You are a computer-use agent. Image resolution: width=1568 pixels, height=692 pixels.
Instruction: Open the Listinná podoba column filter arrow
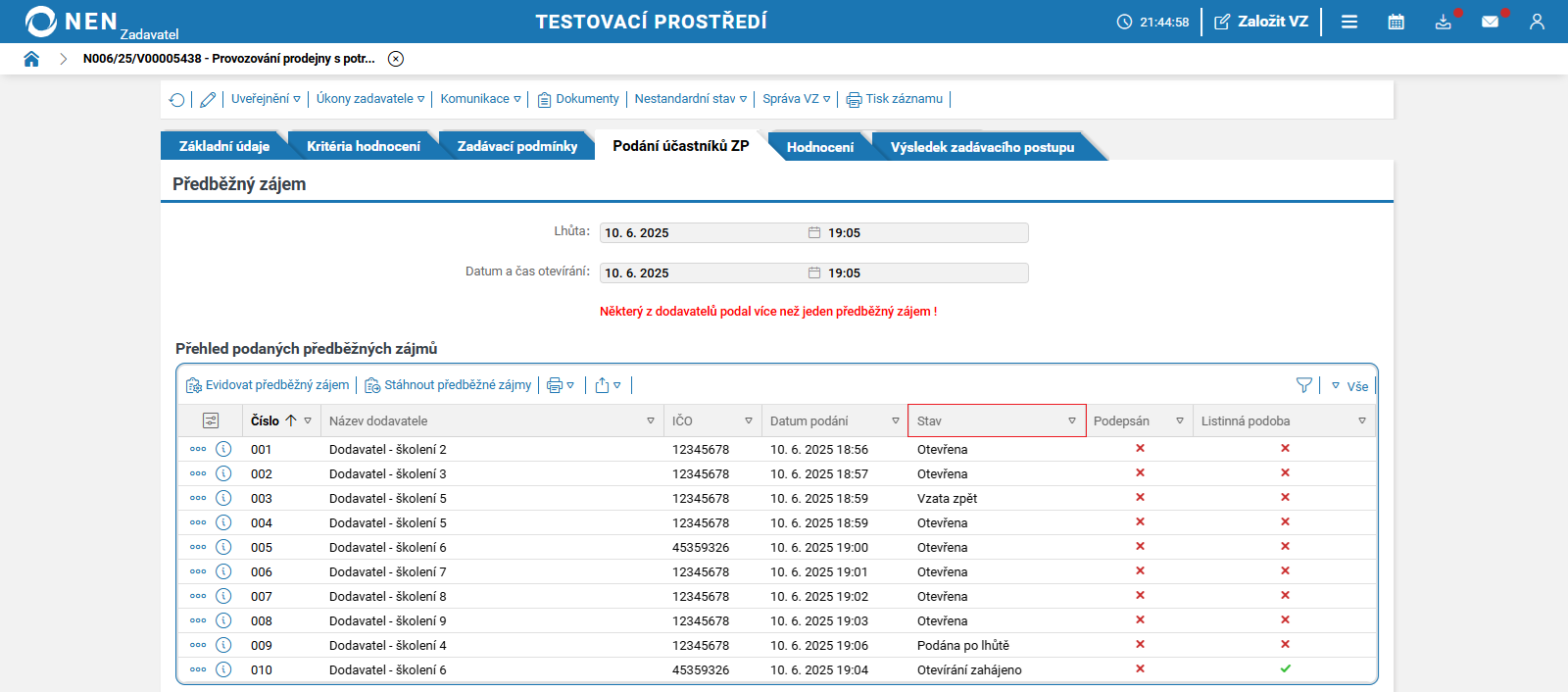click(1362, 420)
